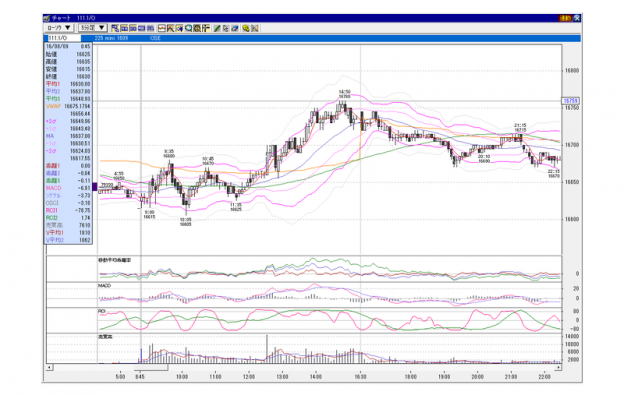Click the orange 連動 button in title bar
This screenshot has height=395, width=624.
click(x=565, y=18)
